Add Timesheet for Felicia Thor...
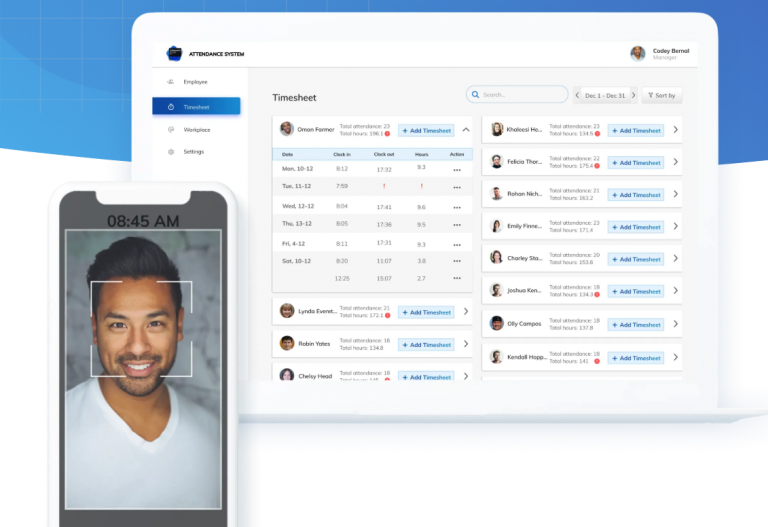768x527 pixels. tap(636, 163)
